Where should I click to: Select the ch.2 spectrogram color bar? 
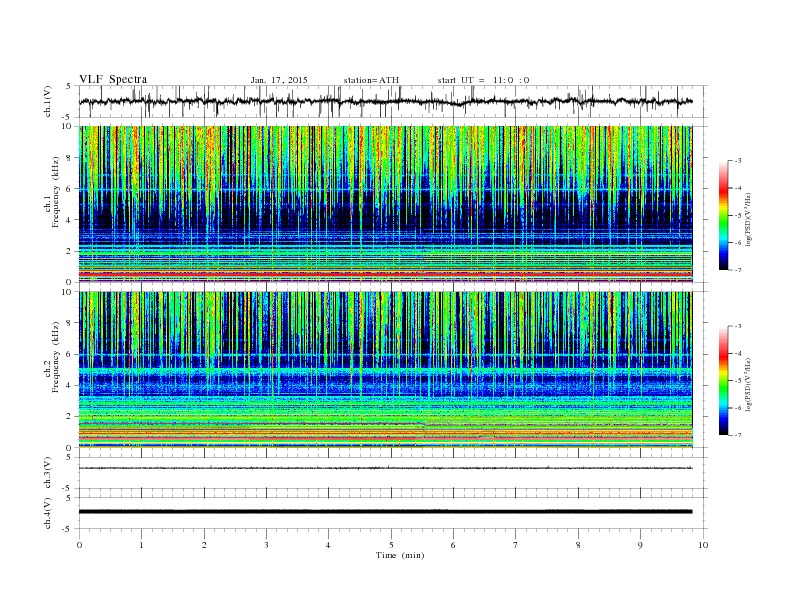(x=723, y=381)
